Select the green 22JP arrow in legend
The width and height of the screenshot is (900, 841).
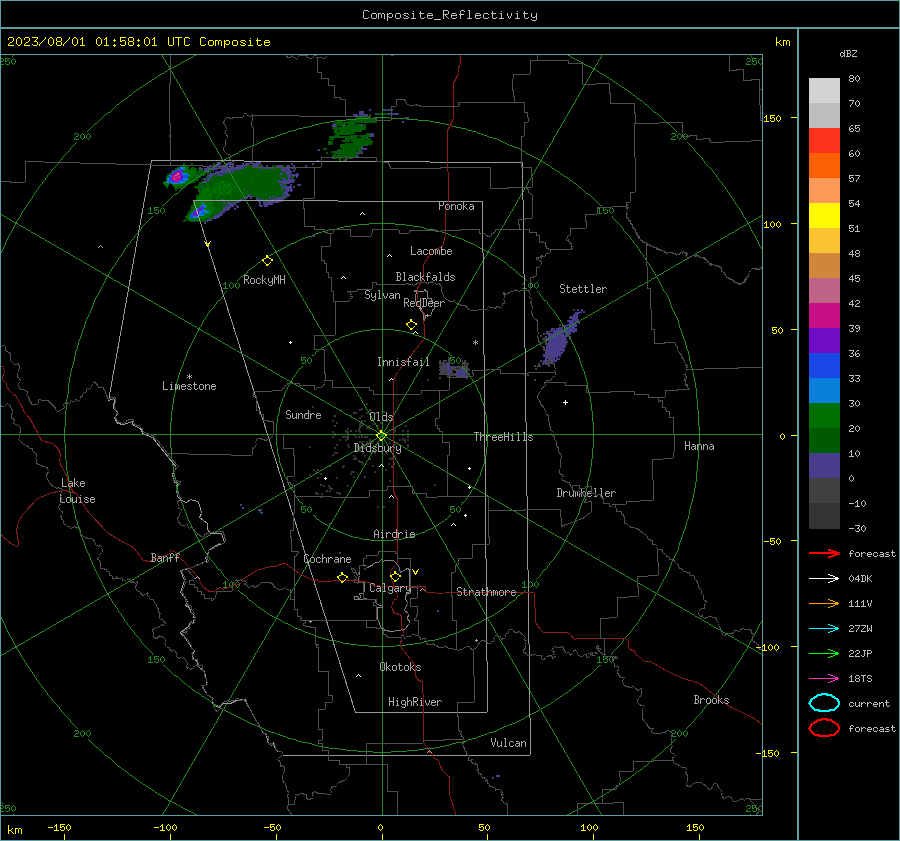click(x=824, y=653)
